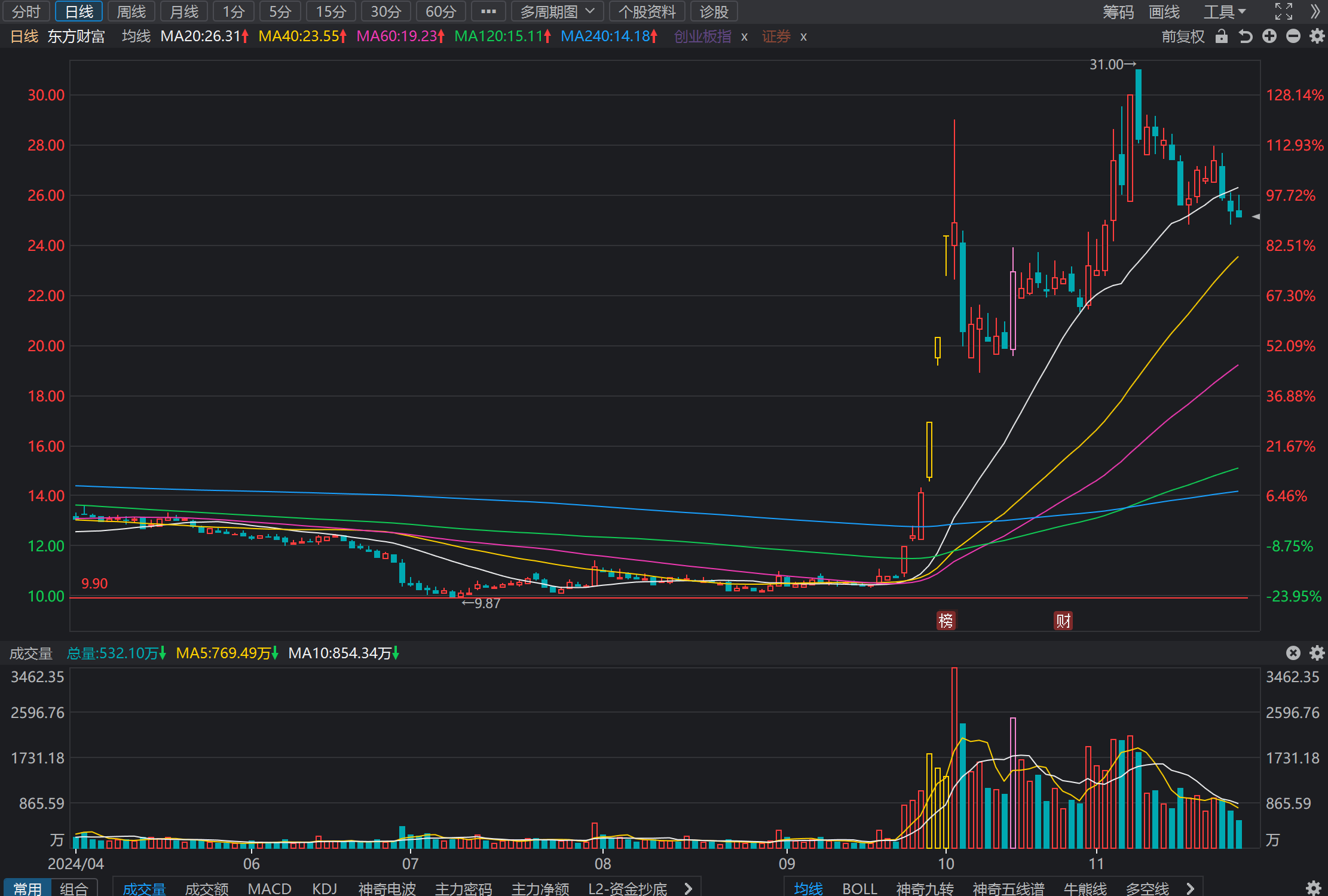1328x896 pixels.
Task: Click the 创业板指 overlay label
Action: (x=703, y=36)
